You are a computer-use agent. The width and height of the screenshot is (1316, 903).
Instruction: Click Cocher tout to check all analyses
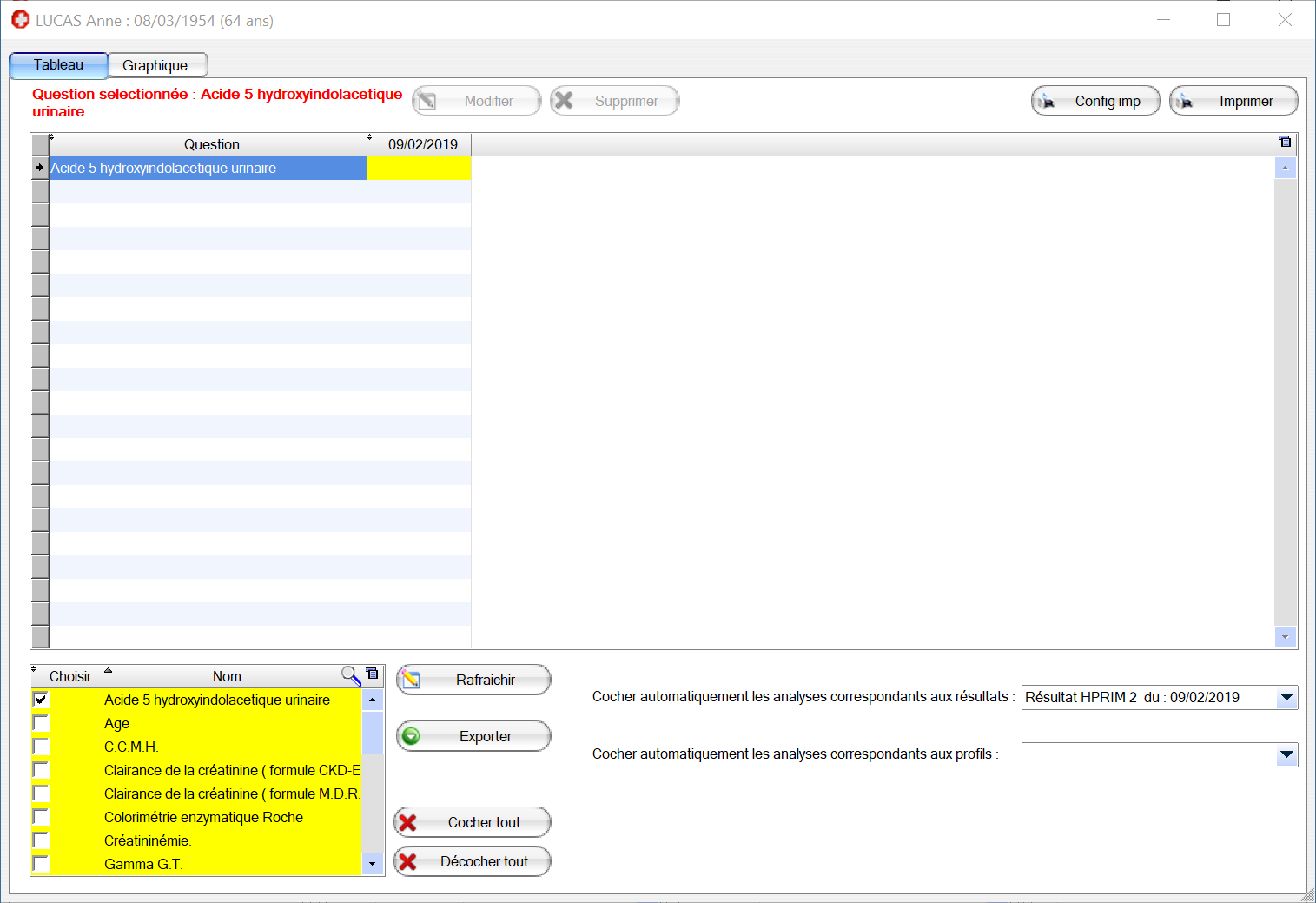coord(473,822)
